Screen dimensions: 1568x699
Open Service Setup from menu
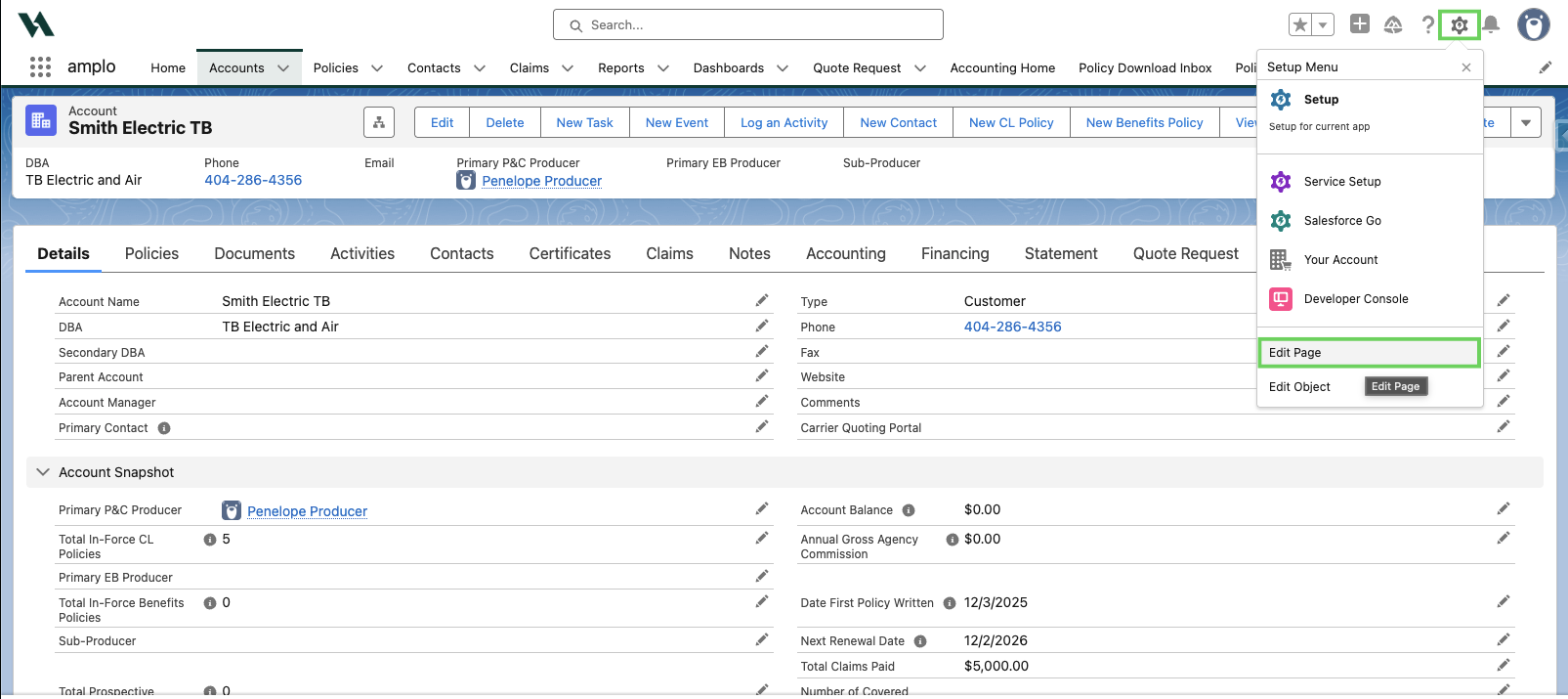1370,182
